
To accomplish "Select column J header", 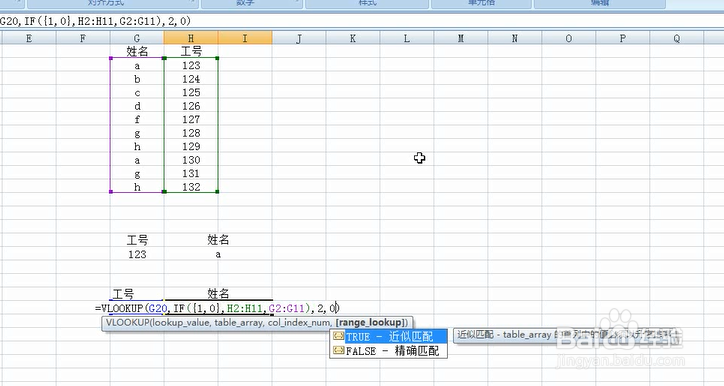I will [x=299, y=38].
